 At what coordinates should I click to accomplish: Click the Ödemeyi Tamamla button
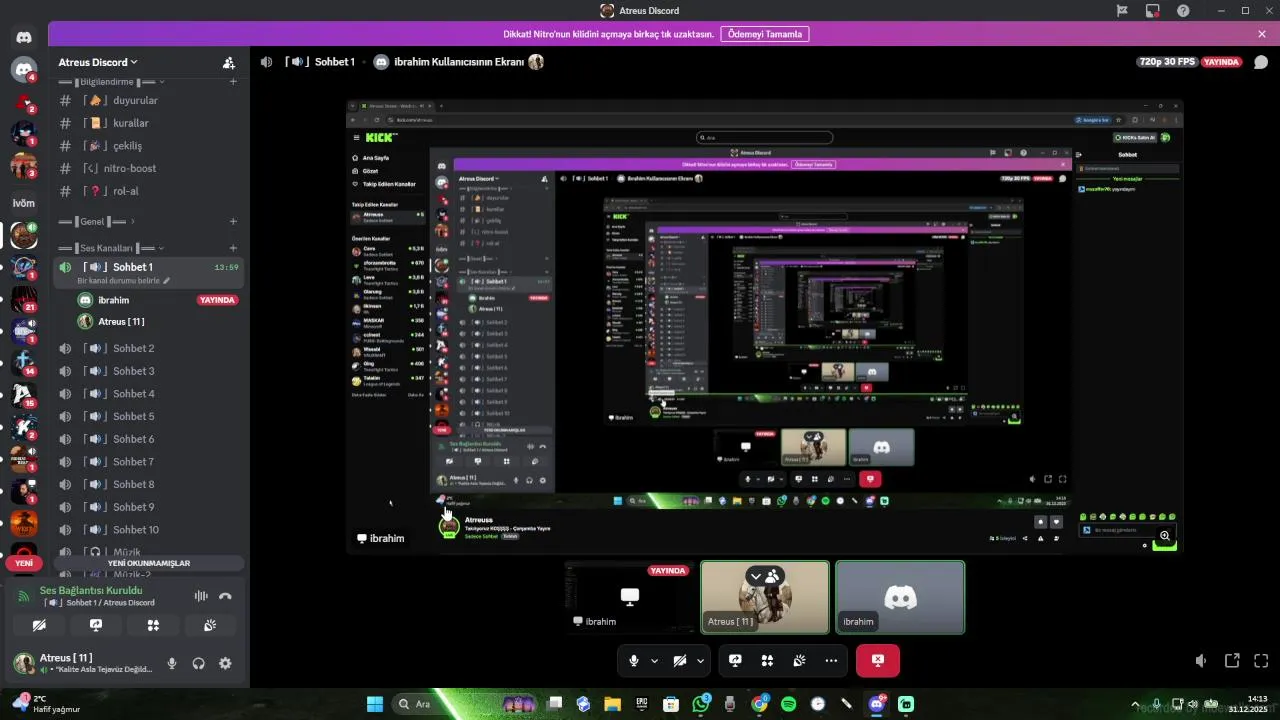[x=764, y=34]
